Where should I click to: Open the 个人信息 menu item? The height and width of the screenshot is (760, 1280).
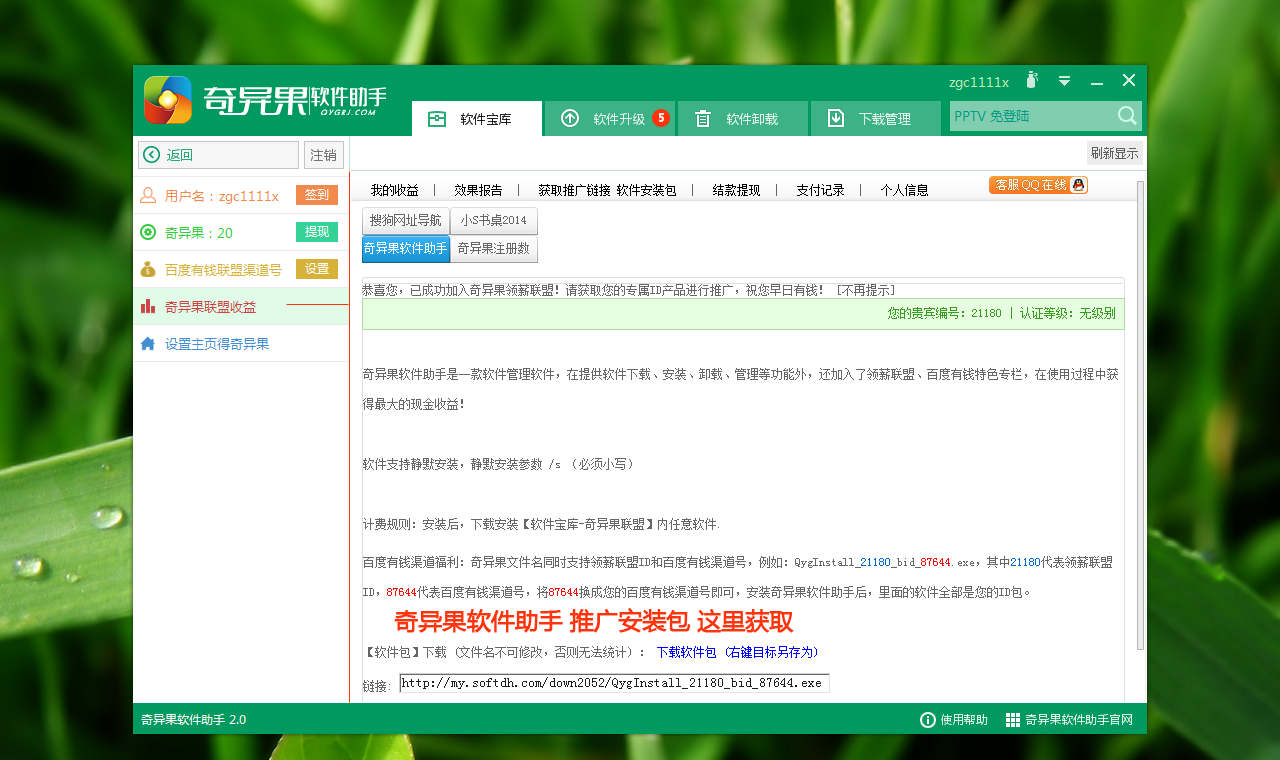point(904,190)
